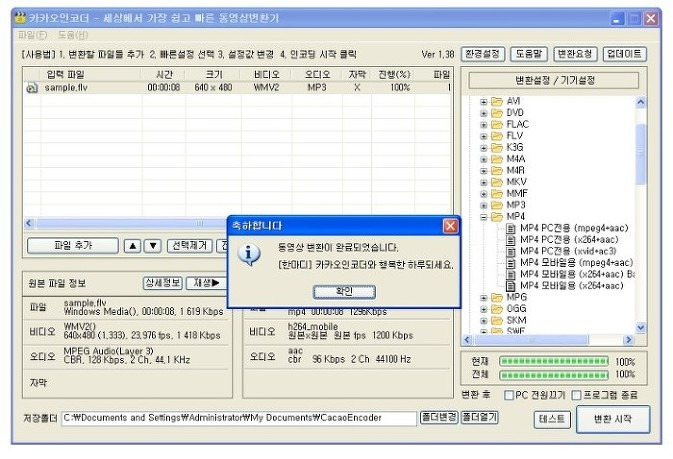Select the MKV folder icon
673x459 pixels.
point(497,182)
